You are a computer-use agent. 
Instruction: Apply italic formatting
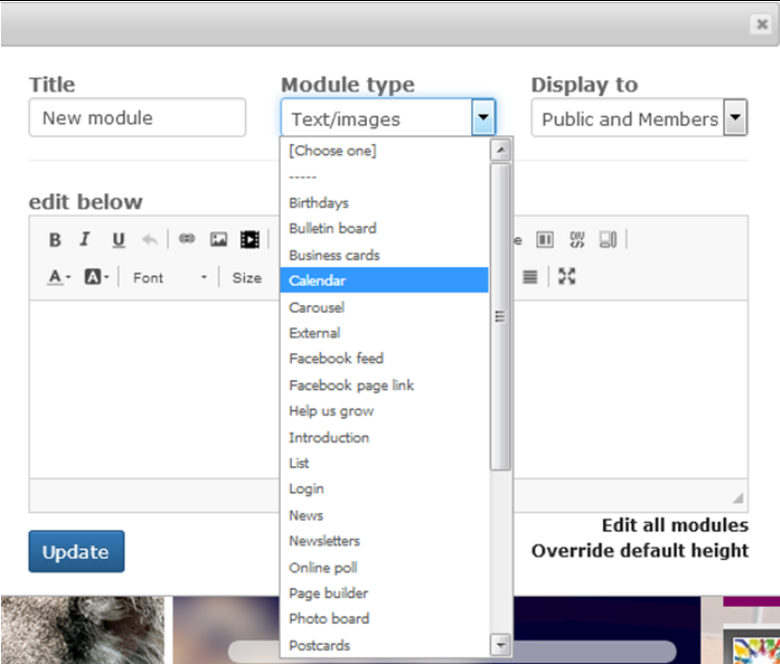click(x=85, y=240)
